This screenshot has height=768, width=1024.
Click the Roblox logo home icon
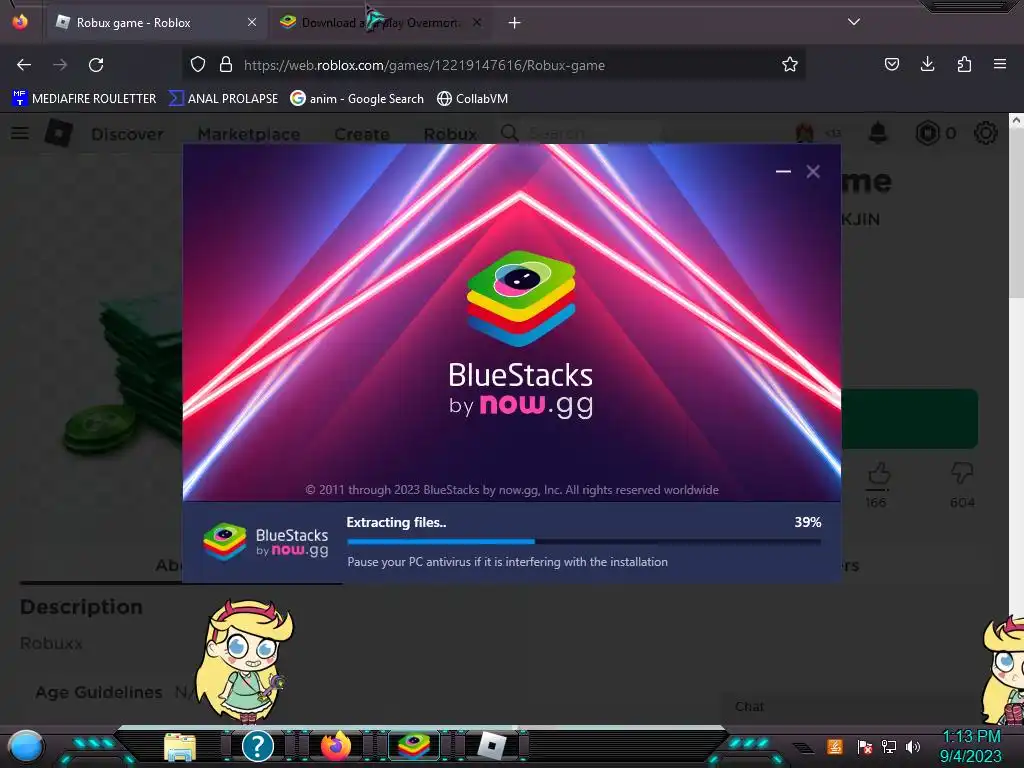59,133
